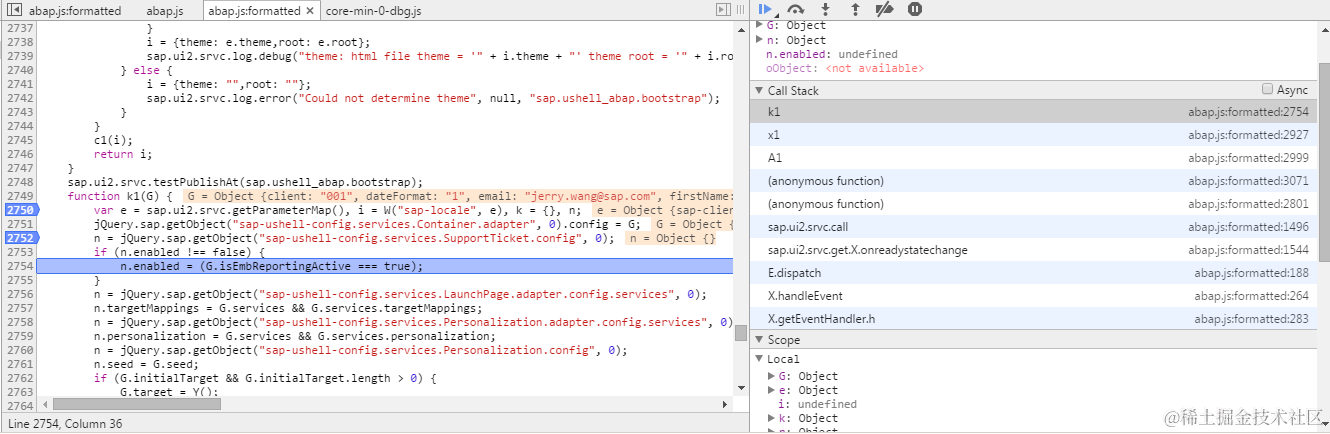Screen dimensions: 1330x434
Task: Close the active abap.js:formatted tab
Action: pyautogui.click(x=310, y=11)
